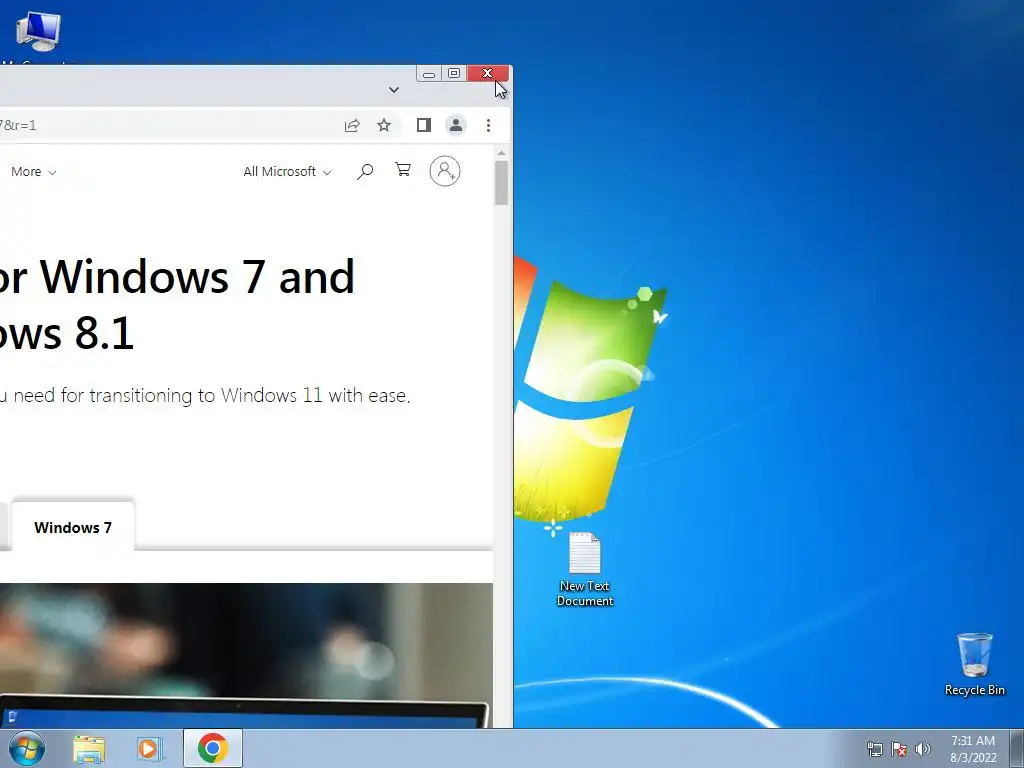Screen dimensions: 1024x768
Task: Open the volume speaker tray icon
Action: coord(923,749)
